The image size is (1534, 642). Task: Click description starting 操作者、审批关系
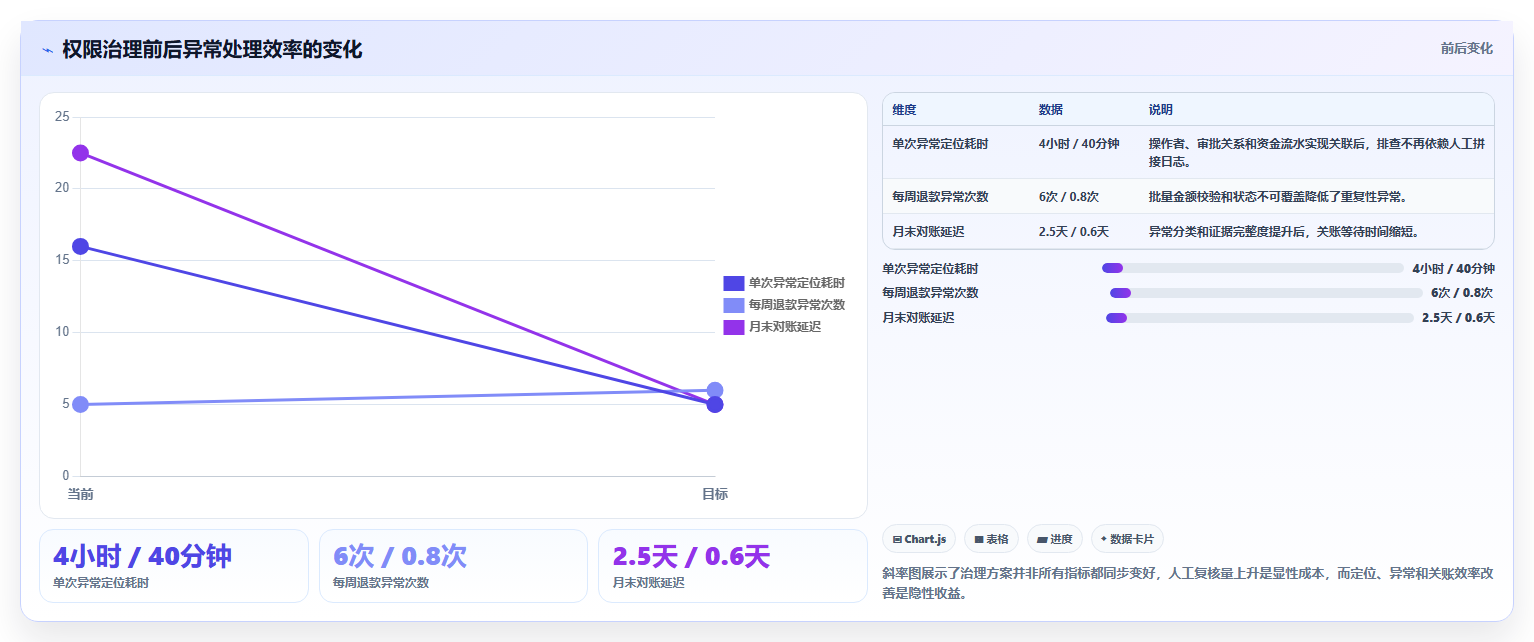1316,152
